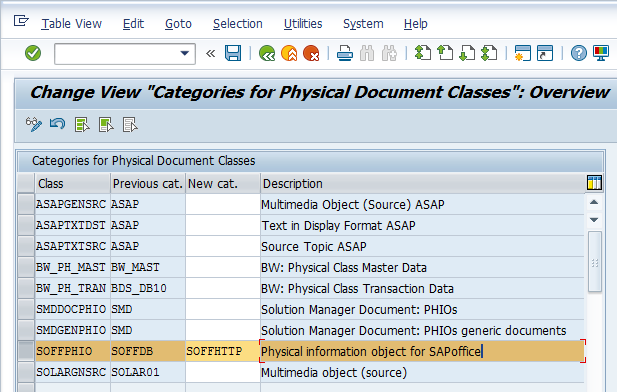Screen dimensions: 617x392
Task: Select row ASAPTXTSRC via row selector
Action: point(26,246)
